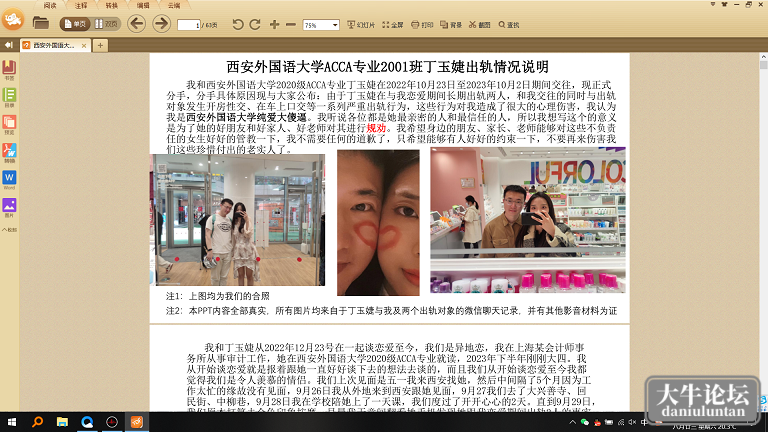
Task: Click the cosmetics store selfie photo
Action: click(x=528, y=220)
